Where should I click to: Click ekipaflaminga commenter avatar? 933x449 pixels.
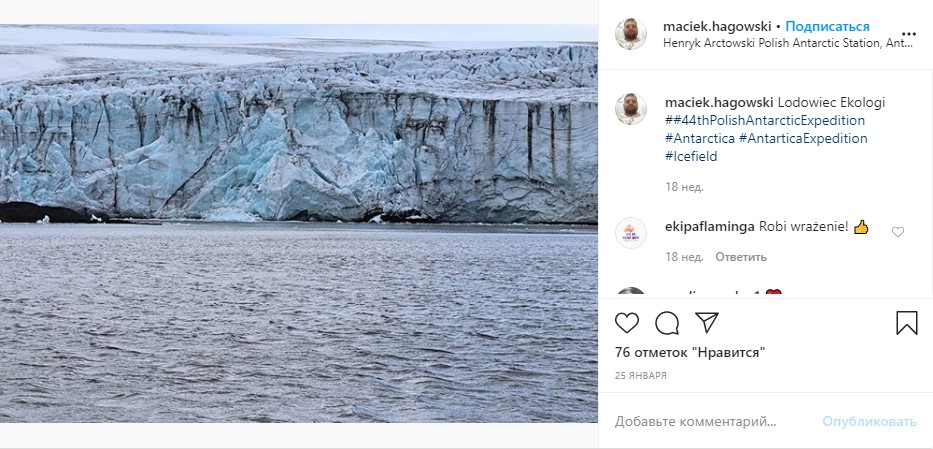(x=631, y=233)
